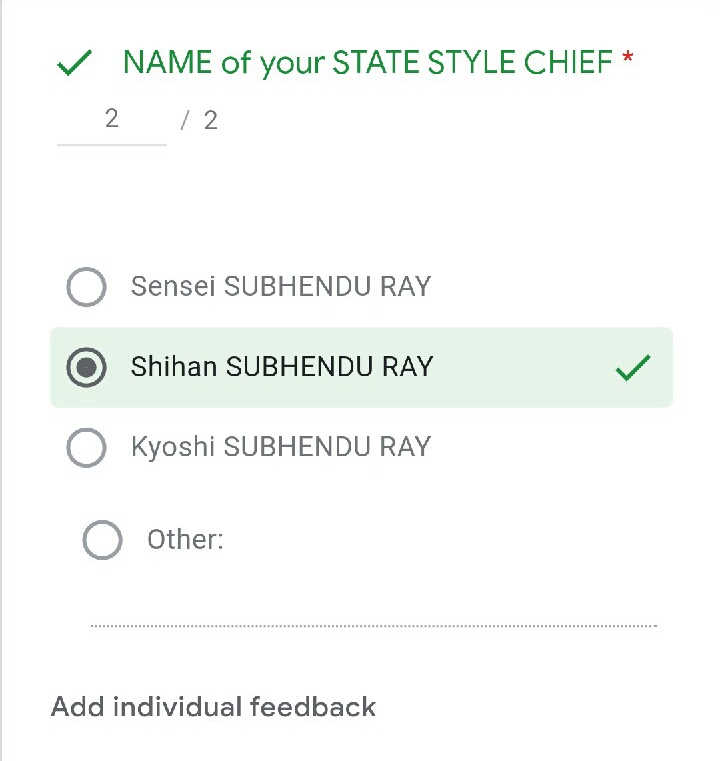Click the "Shihan SUBHENDU RAY" option label

pos(281,367)
